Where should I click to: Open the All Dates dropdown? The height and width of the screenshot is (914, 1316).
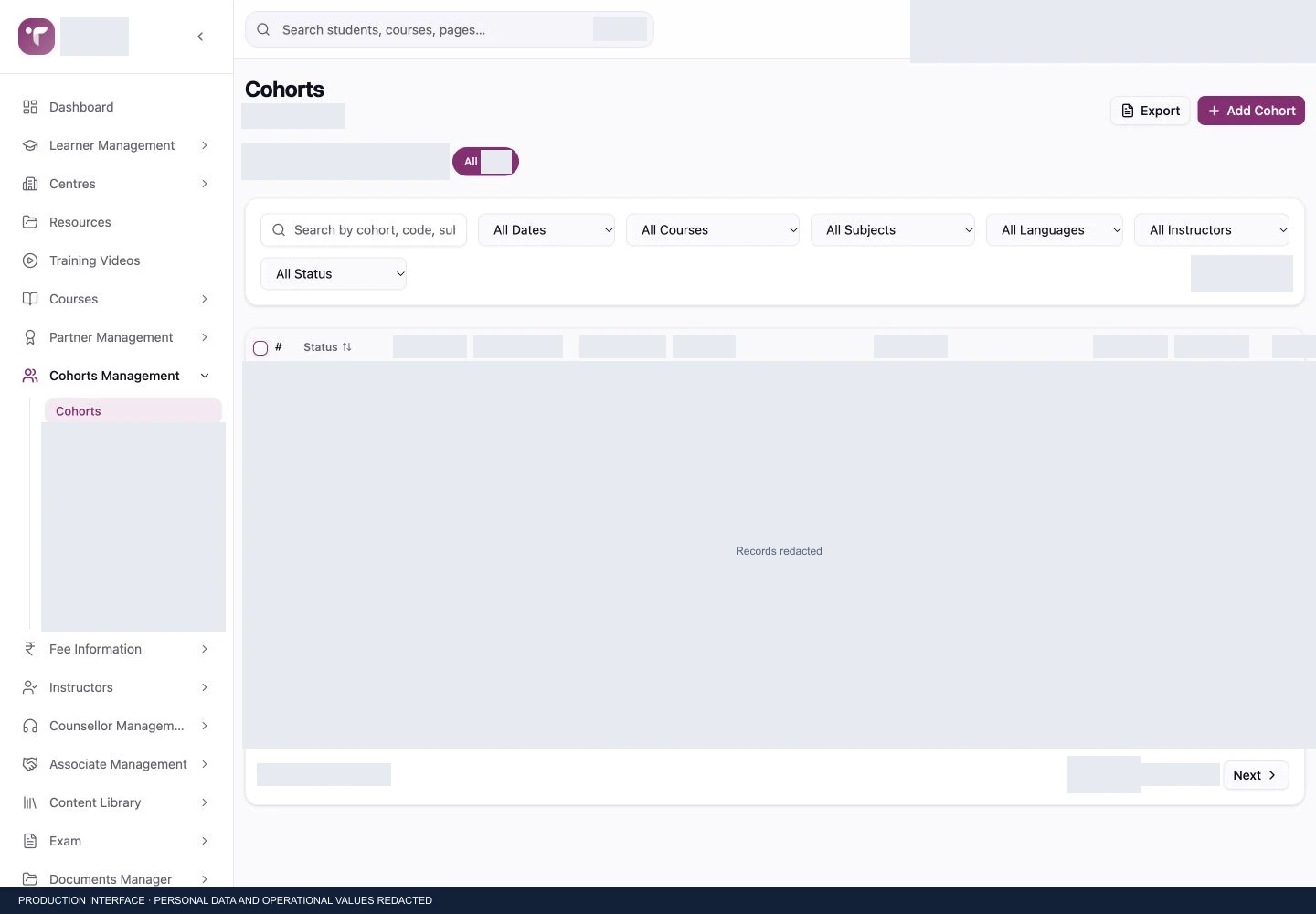[547, 230]
